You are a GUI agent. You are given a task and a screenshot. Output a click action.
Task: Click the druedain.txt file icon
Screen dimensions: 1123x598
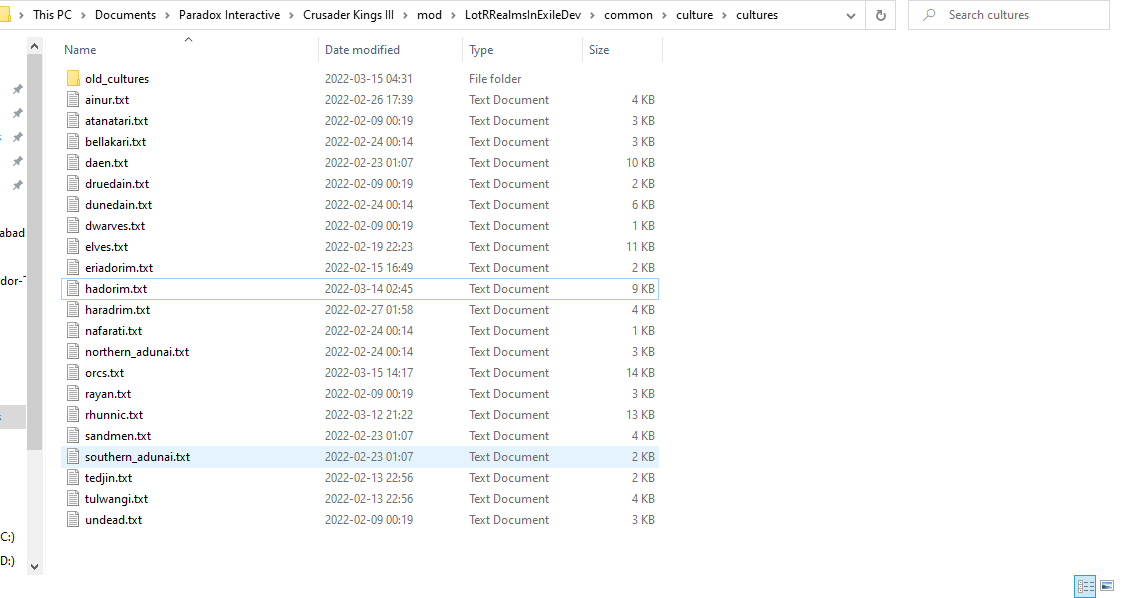(73, 183)
